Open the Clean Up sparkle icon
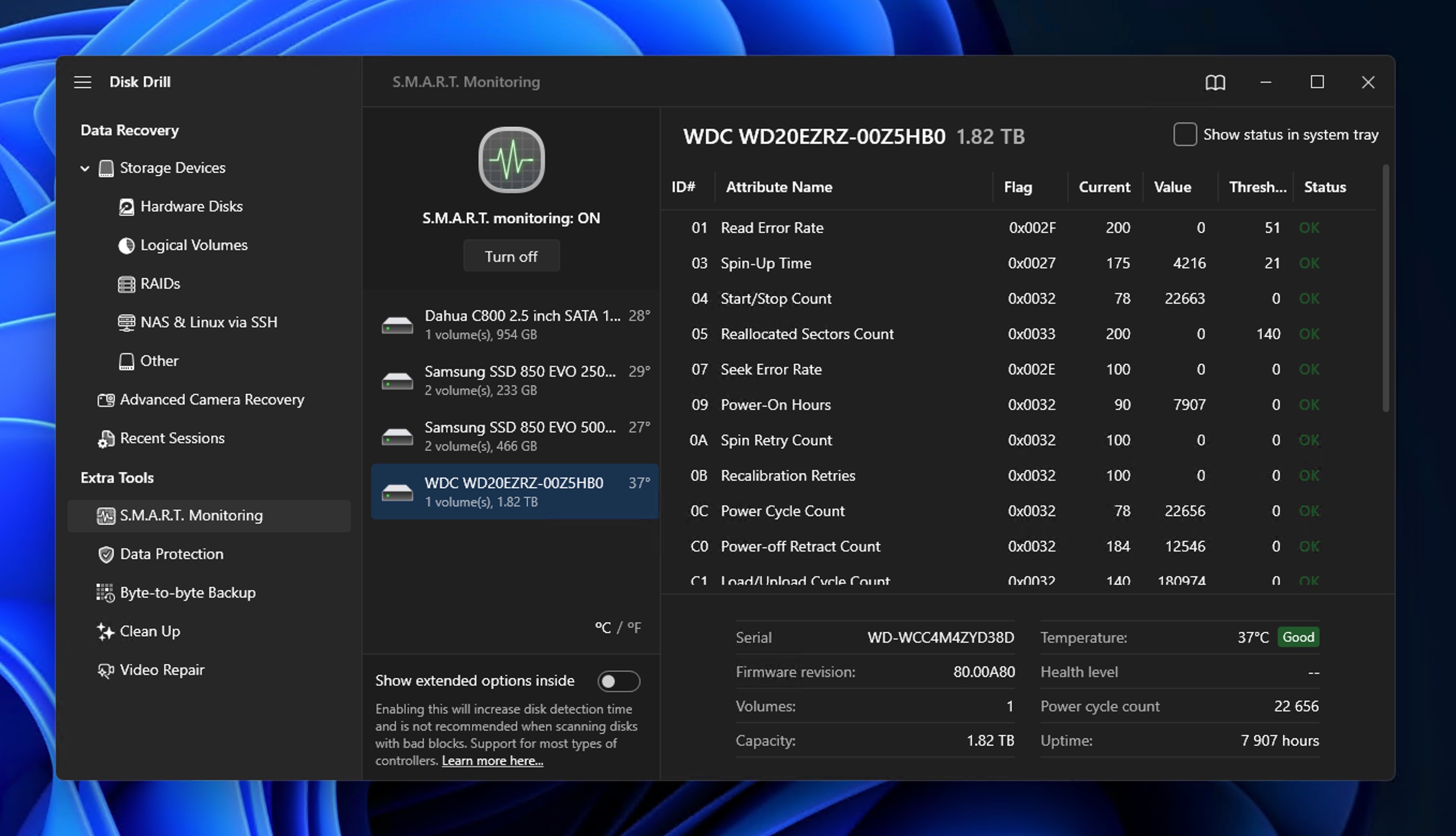 106,632
